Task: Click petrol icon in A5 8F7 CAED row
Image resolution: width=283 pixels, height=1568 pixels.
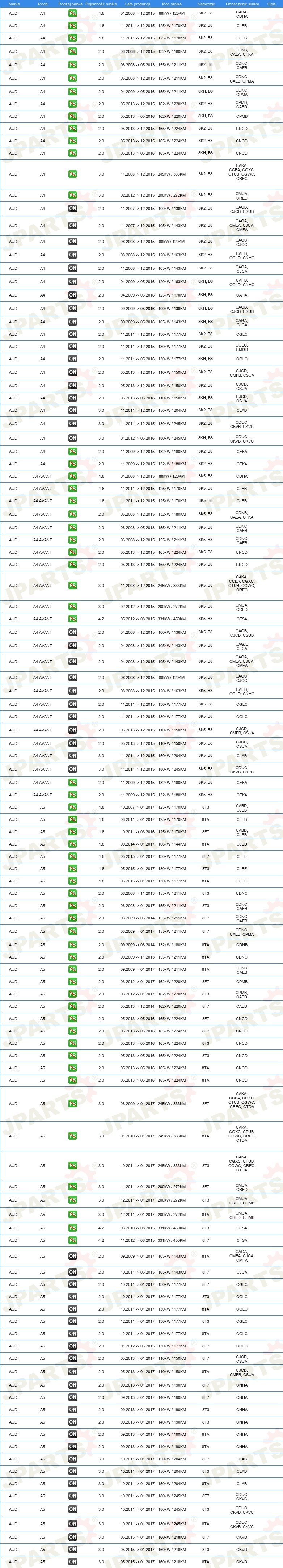Action: pos(72,1007)
